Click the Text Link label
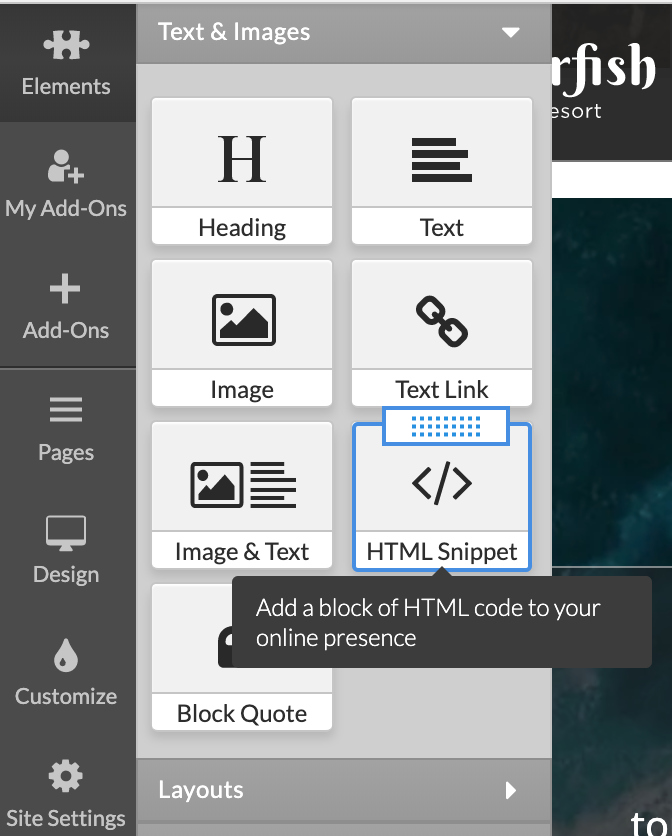The image size is (672, 836). pyautogui.click(x=442, y=389)
